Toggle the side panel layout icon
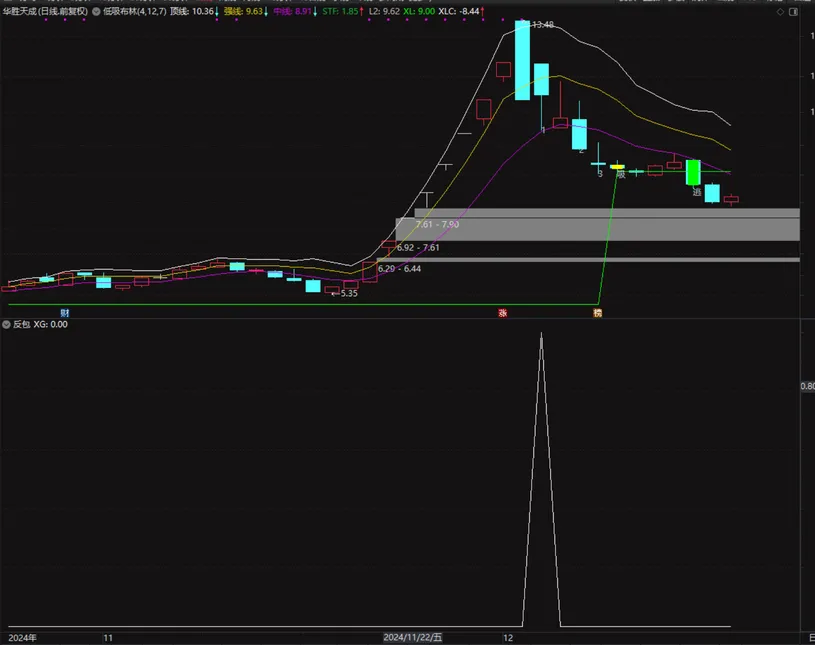This screenshot has height=645, width=815. [794, 11]
